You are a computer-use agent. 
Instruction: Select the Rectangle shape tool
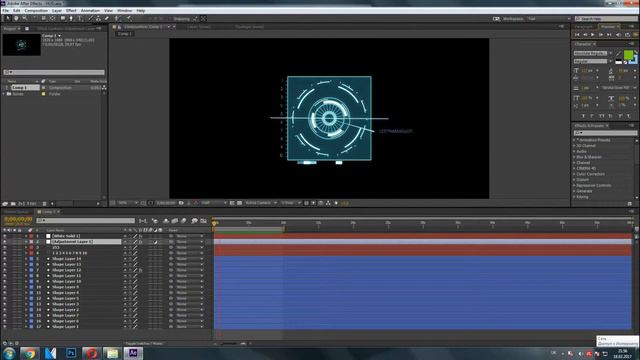[x=62, y=18]
